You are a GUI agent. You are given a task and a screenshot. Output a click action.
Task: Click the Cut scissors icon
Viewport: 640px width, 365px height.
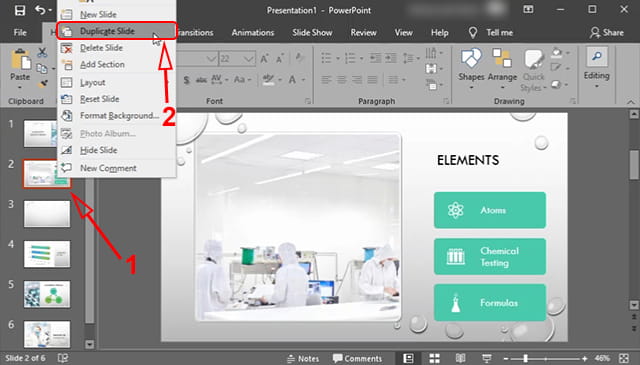point(42,52)
